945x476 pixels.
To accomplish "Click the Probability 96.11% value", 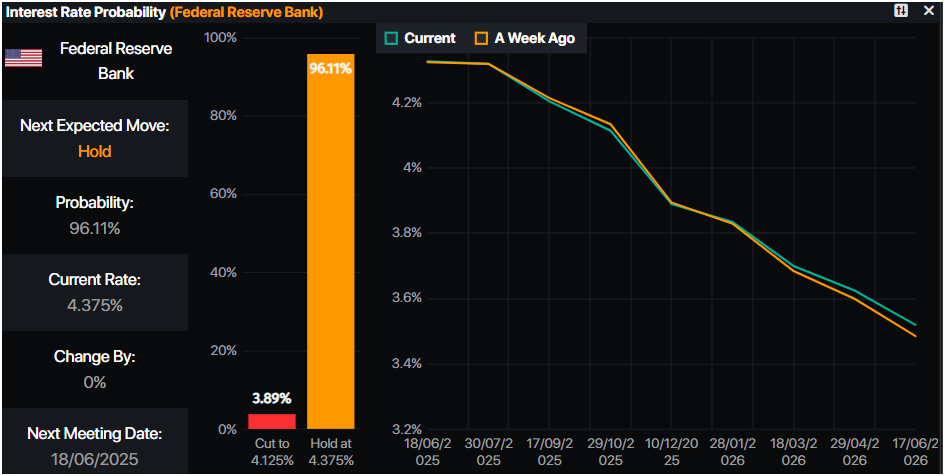I will 95,228.
